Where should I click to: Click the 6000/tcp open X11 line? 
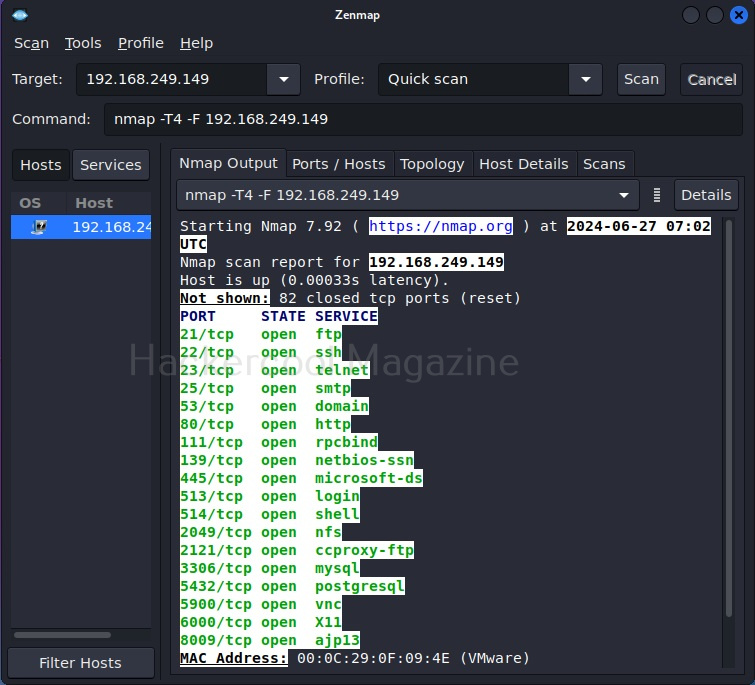260,622
